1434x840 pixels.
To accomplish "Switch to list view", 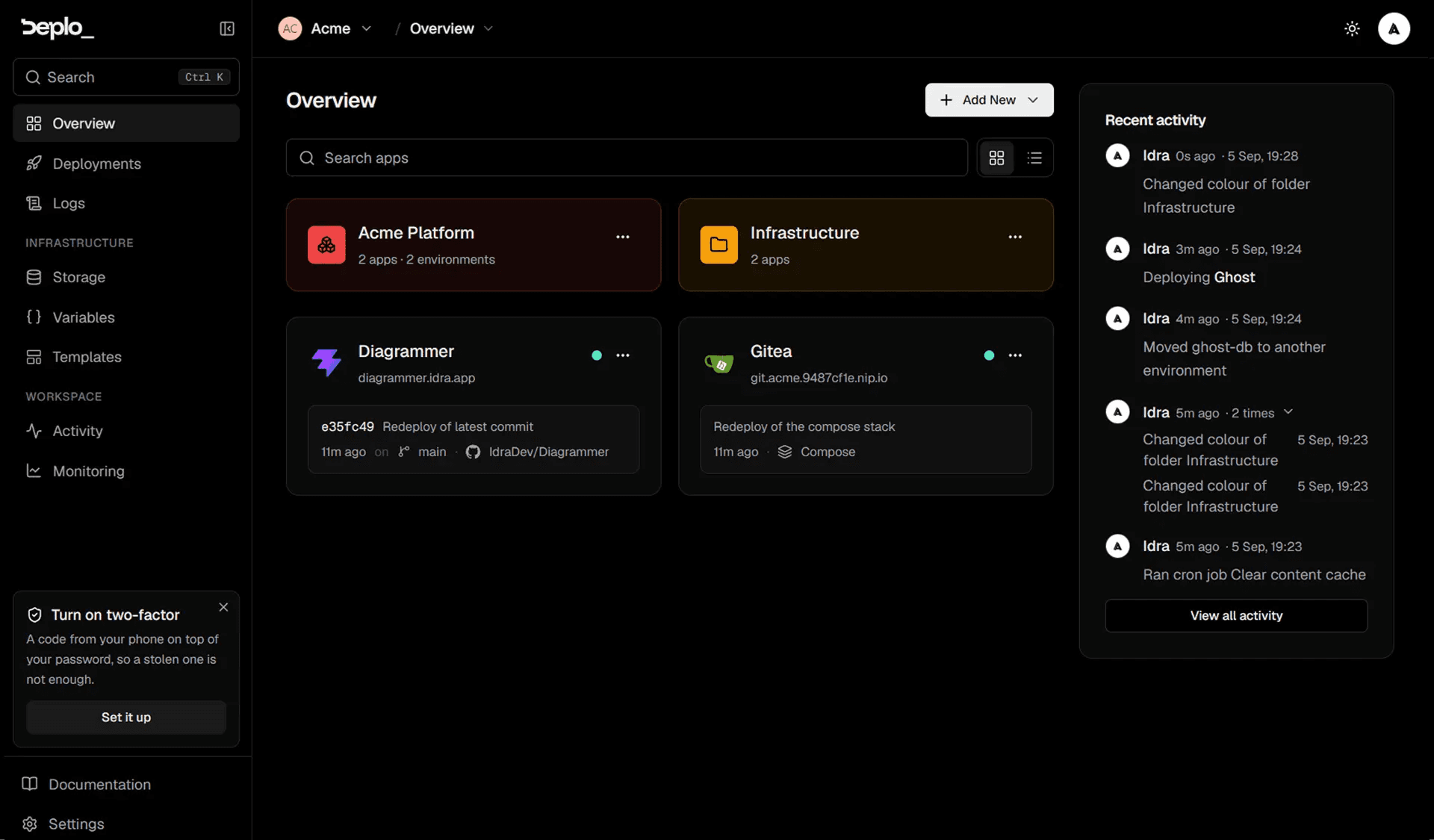I will click(x=1034, y=158).
